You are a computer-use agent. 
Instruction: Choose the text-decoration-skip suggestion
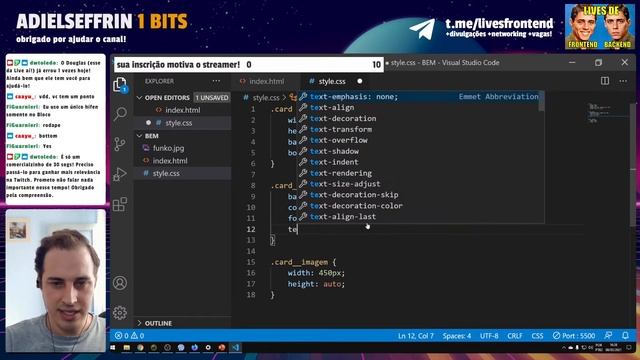[x=418, y=195]
